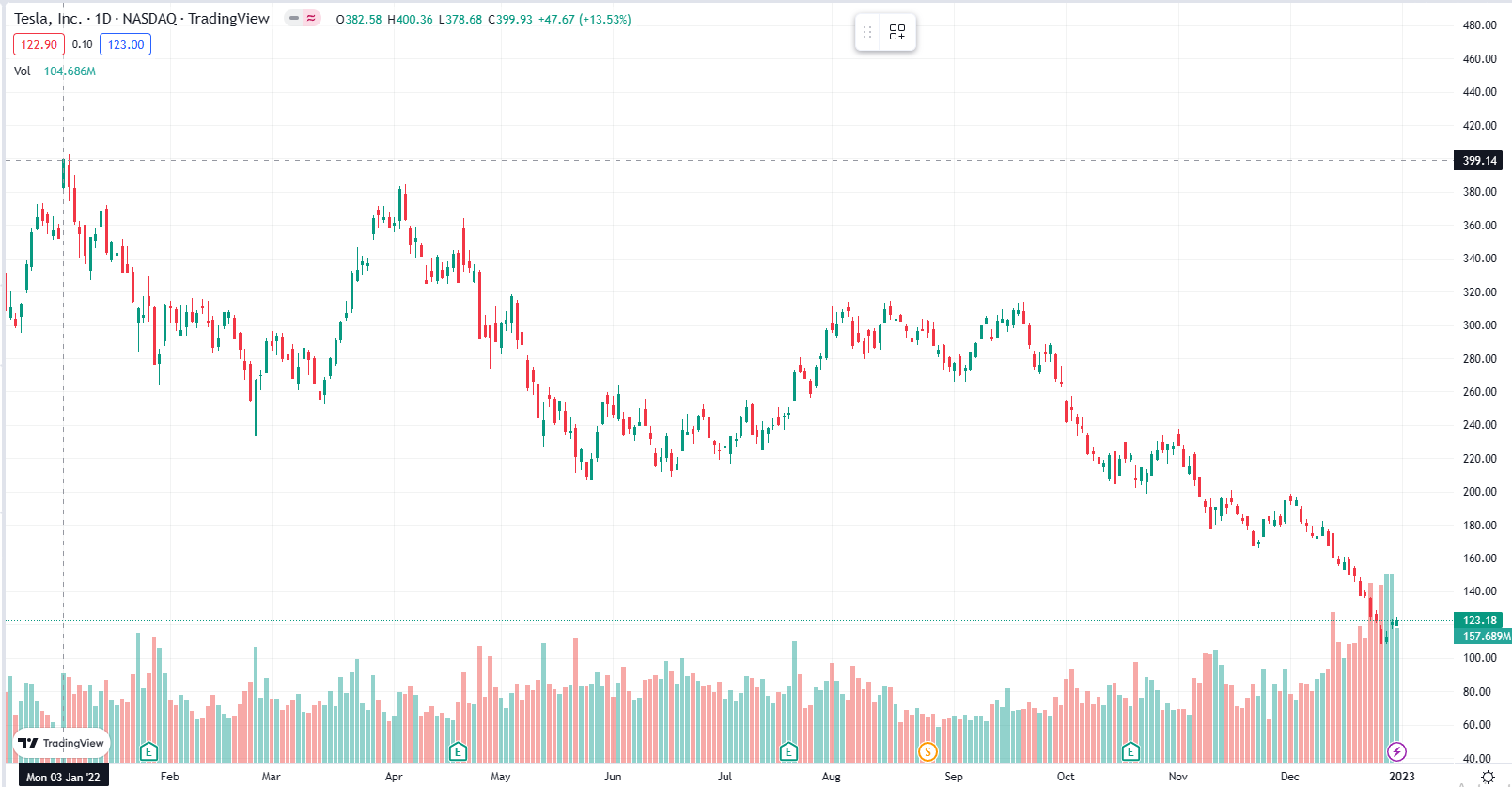Image resolution: width=1512 pixels, height=787 pixels.
Task: Click the 300.00 price axis label
Action: [1479, 325]
